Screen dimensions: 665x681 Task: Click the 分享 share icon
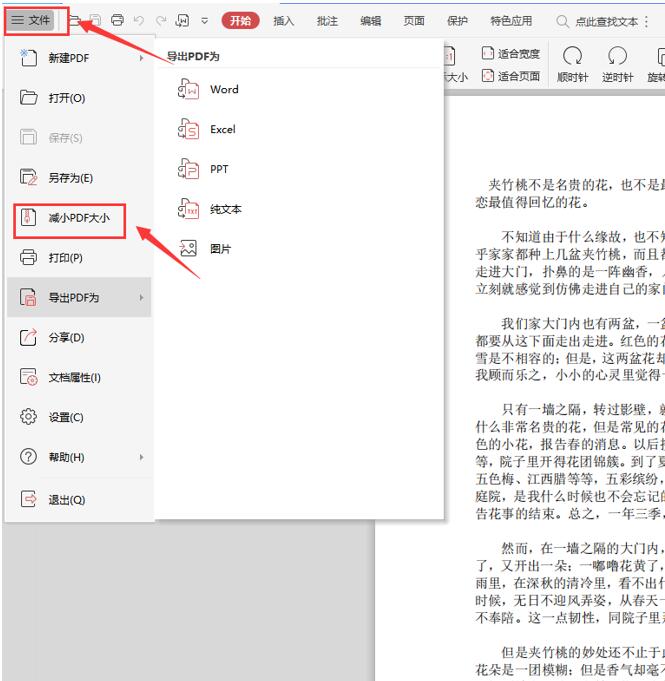click(x=28, y=337)
